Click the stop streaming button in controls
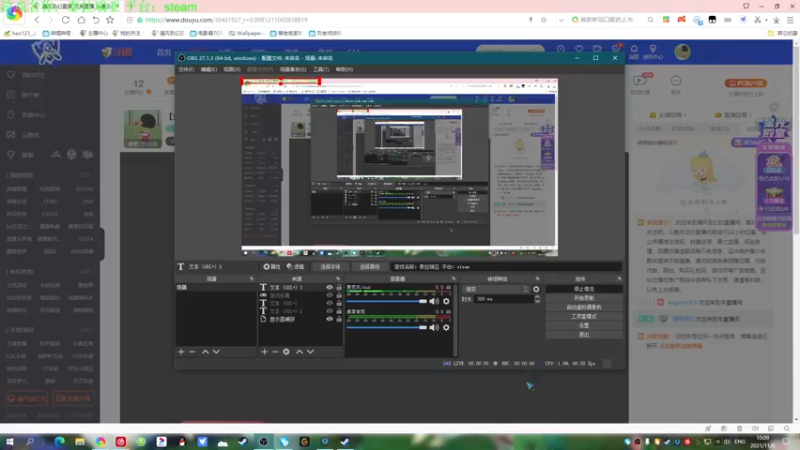Viewport: 800px width, 450px height. tap(584, 289)
